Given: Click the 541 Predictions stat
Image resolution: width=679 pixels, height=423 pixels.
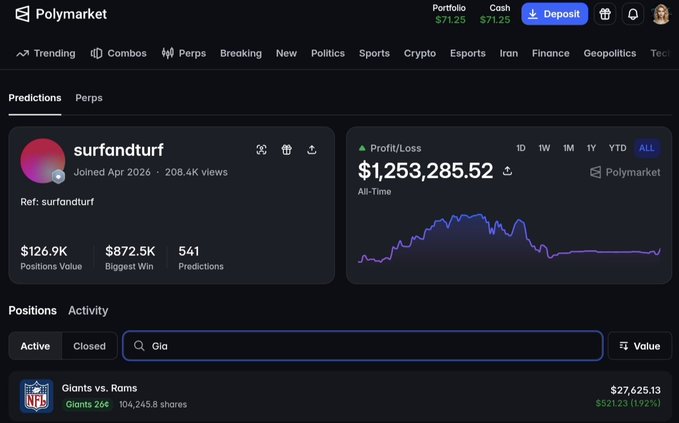Looking at the screenshot, I should (x=201, y=257).
